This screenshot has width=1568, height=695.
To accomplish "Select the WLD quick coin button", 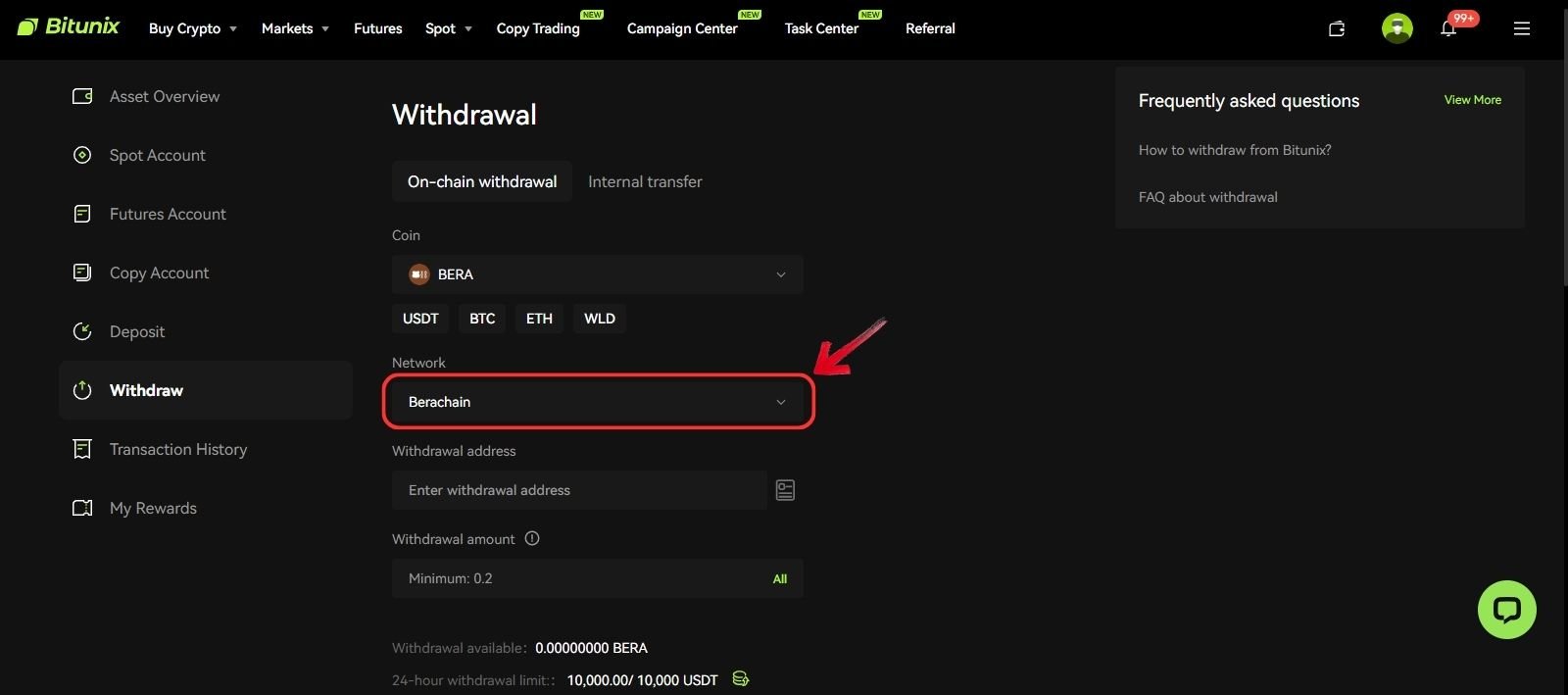I will pos(600,319).
